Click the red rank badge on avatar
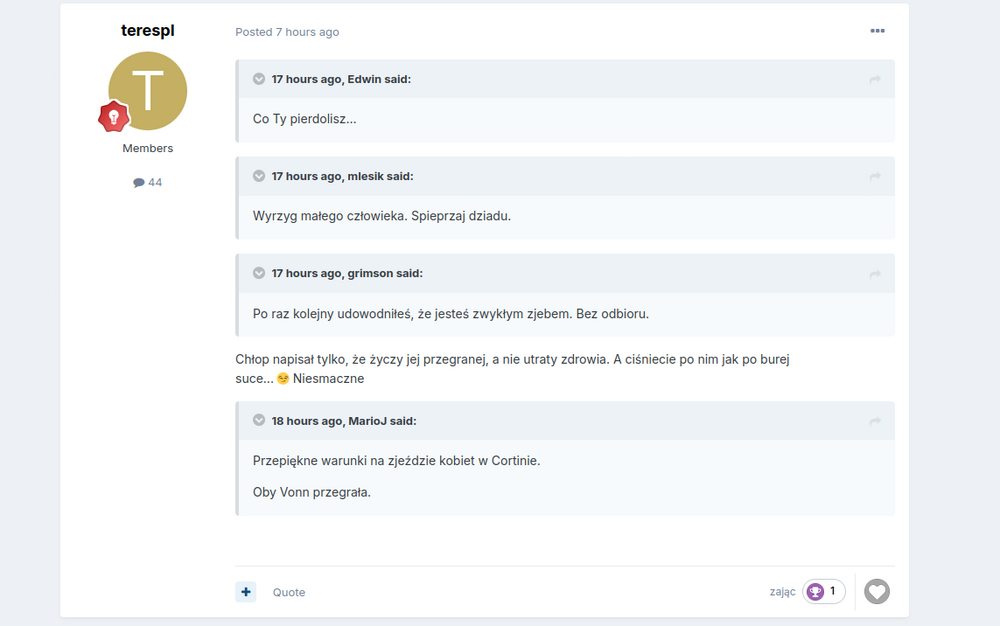Screen dimensions: 1000x626 click(x=114, y=117)
